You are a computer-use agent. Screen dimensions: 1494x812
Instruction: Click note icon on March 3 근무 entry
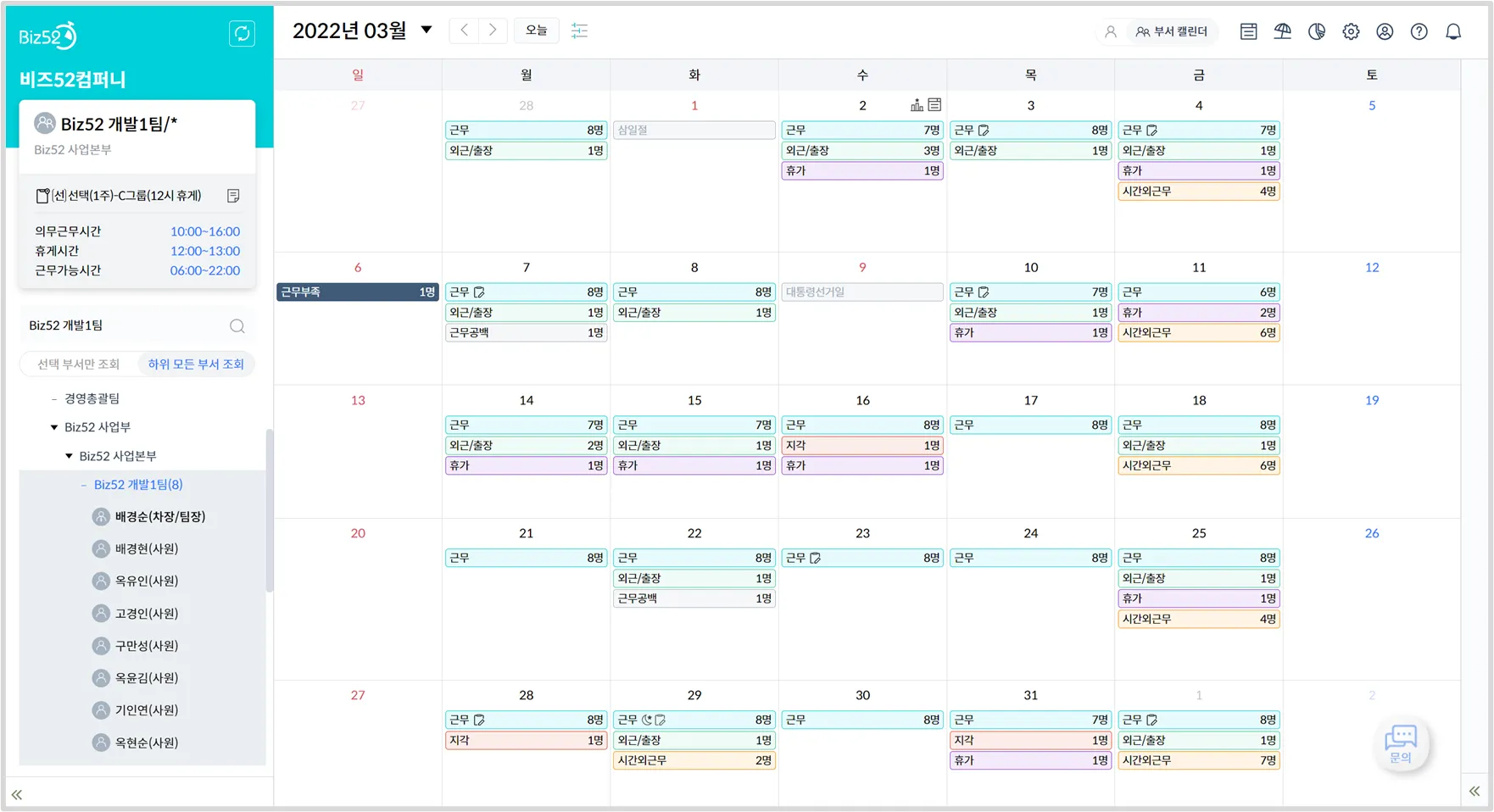pyautogui.click(x=984, y=131)
